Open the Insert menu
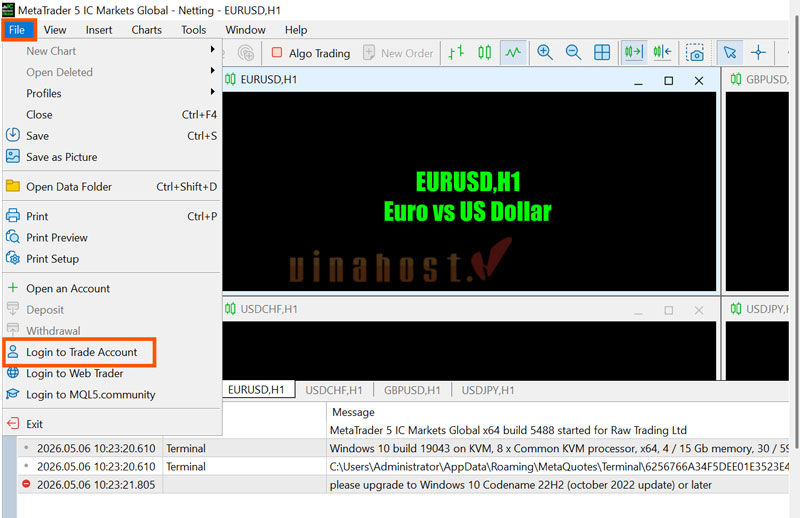Image resolution: width=800 pixels, height=518 pixels. point(98,30)
